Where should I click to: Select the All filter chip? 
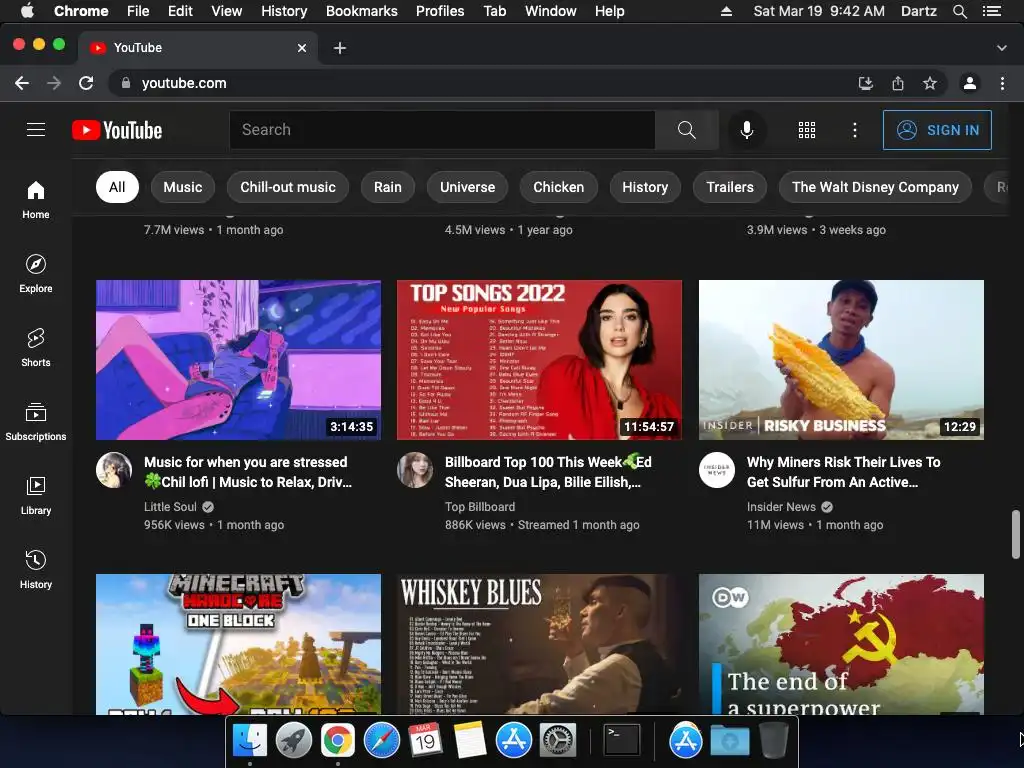click(117, 187)
